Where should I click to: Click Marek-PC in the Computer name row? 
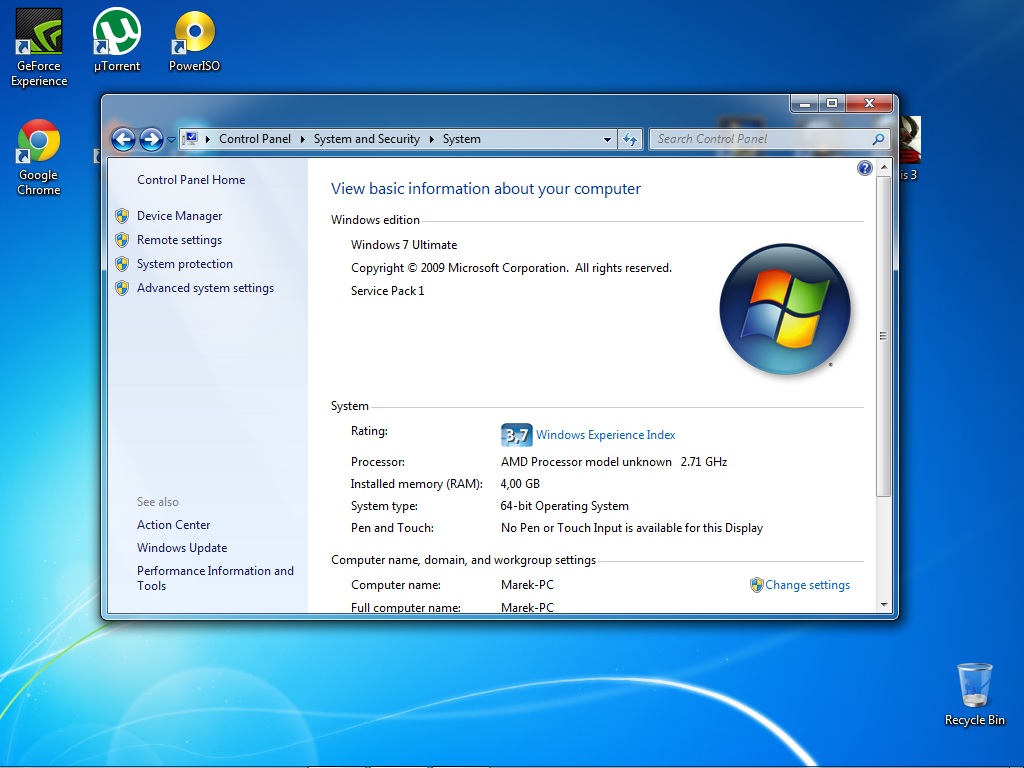pyautogui.click(x=527, y=585)
